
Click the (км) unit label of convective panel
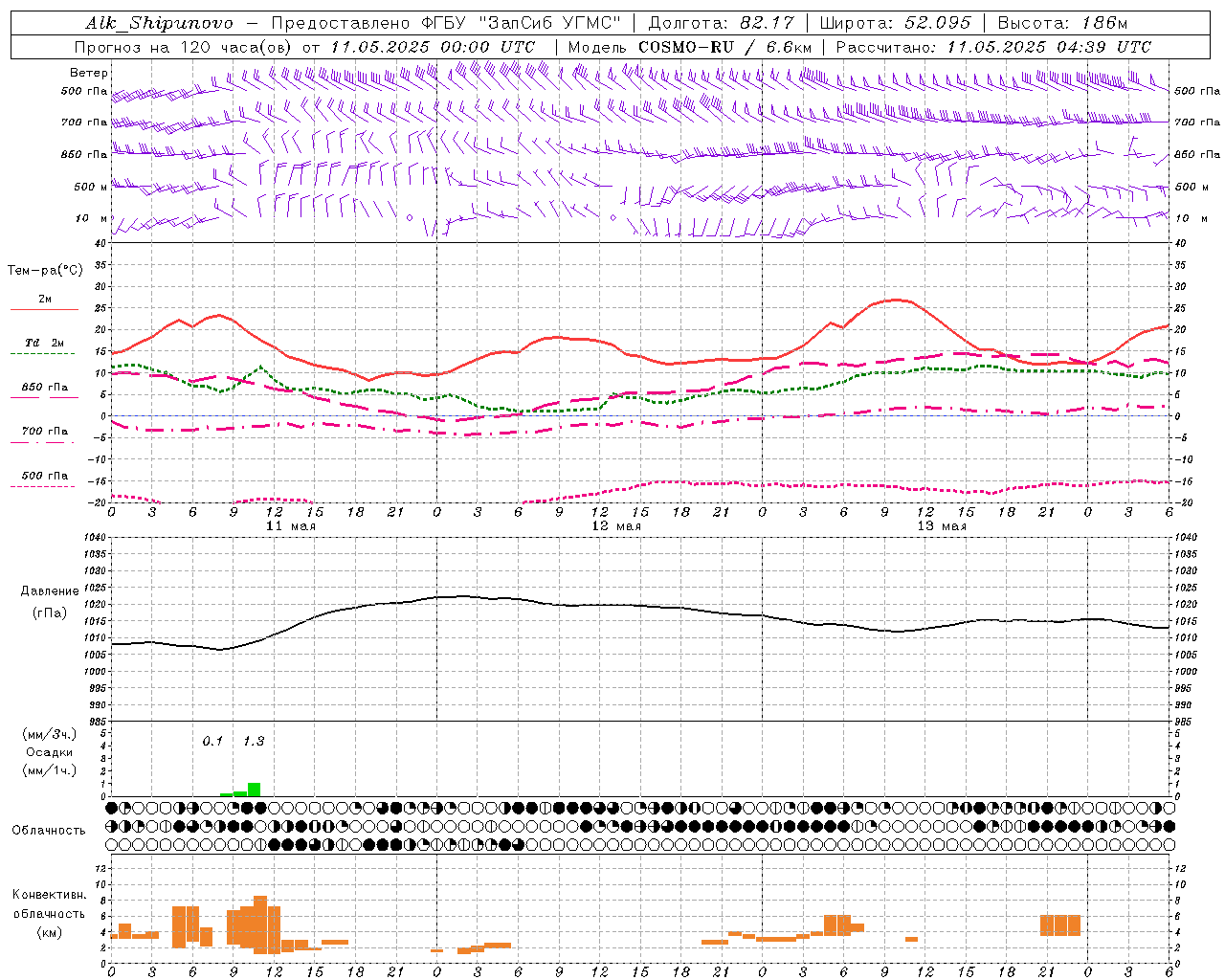click(x=50, y=932)
